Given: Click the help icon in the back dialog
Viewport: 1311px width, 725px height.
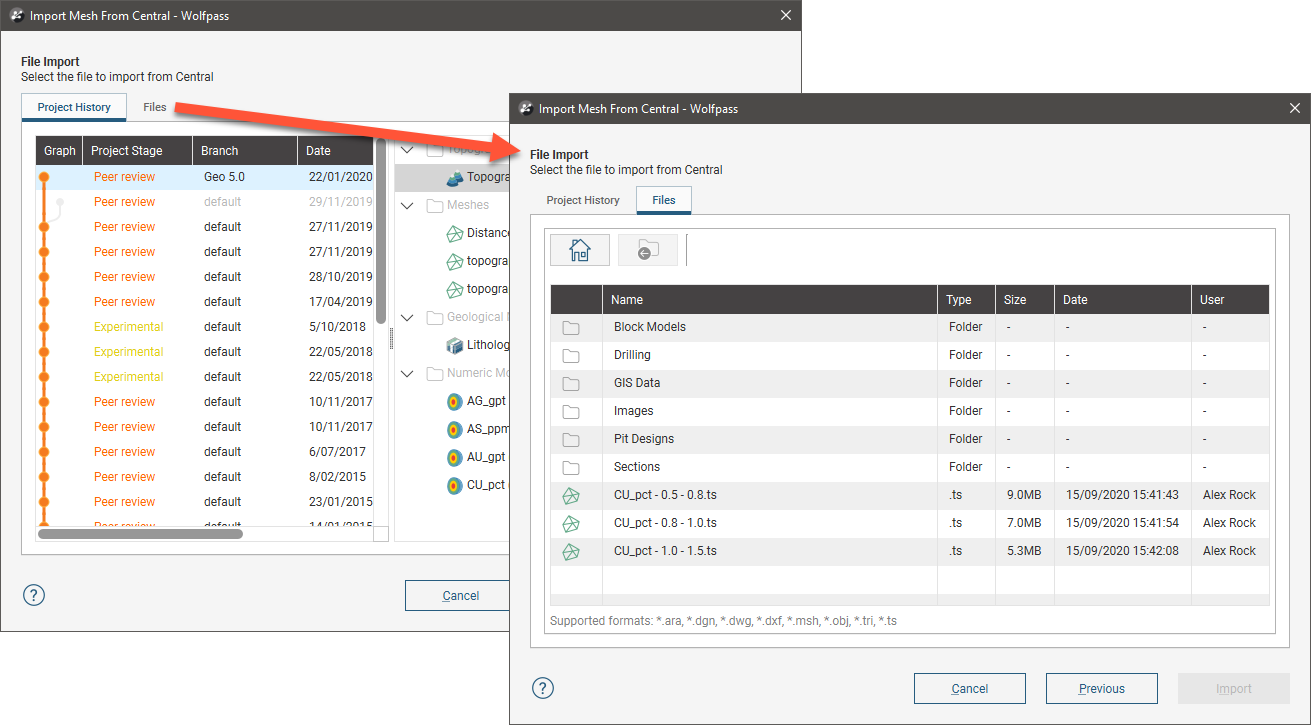Looking at the screenshot, I should pos(34,595).
